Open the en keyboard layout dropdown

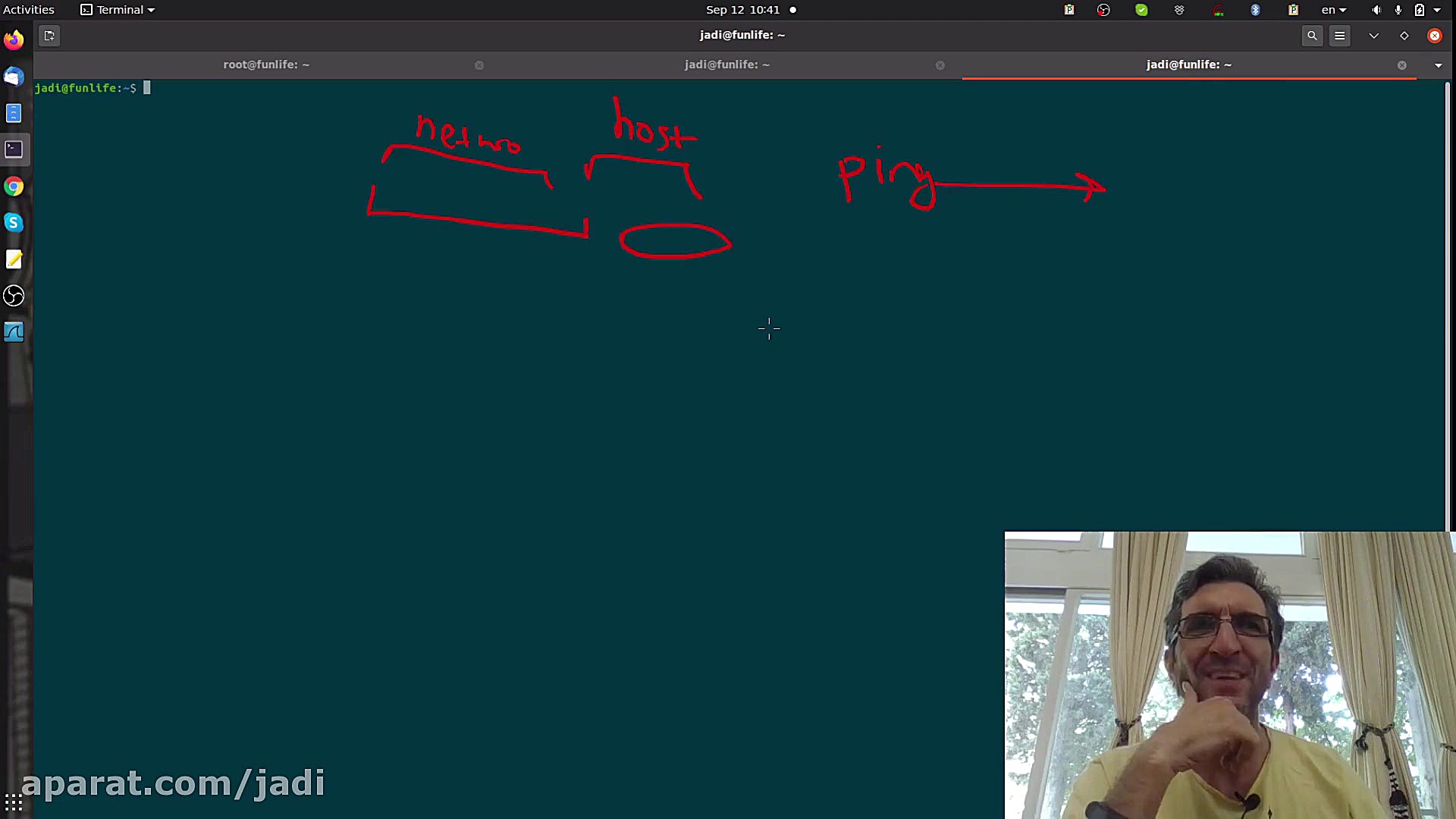tap(1333, 10)
